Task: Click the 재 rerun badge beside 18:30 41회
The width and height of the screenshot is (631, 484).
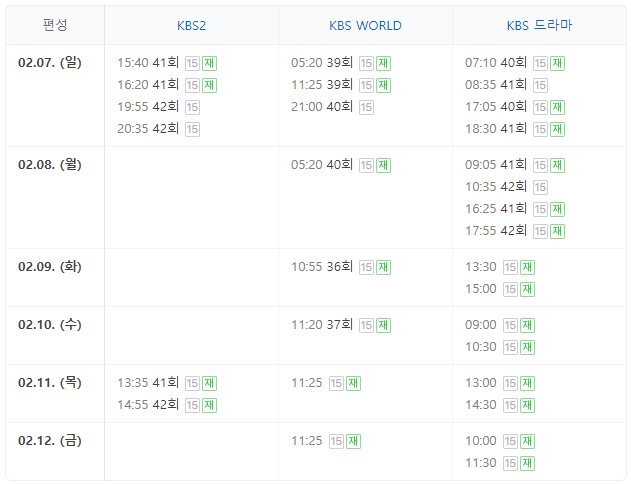Action: click(x=557, y=129)
